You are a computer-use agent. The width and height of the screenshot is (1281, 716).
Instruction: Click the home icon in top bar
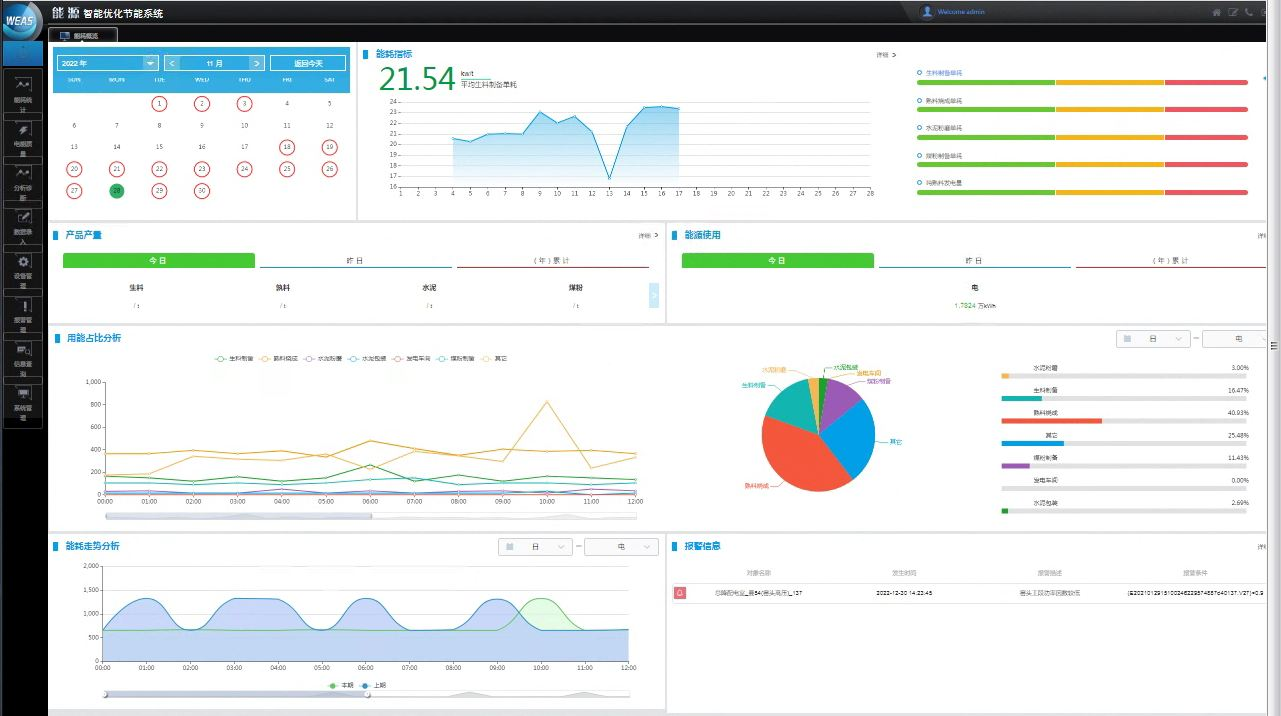coord(1216,12)
